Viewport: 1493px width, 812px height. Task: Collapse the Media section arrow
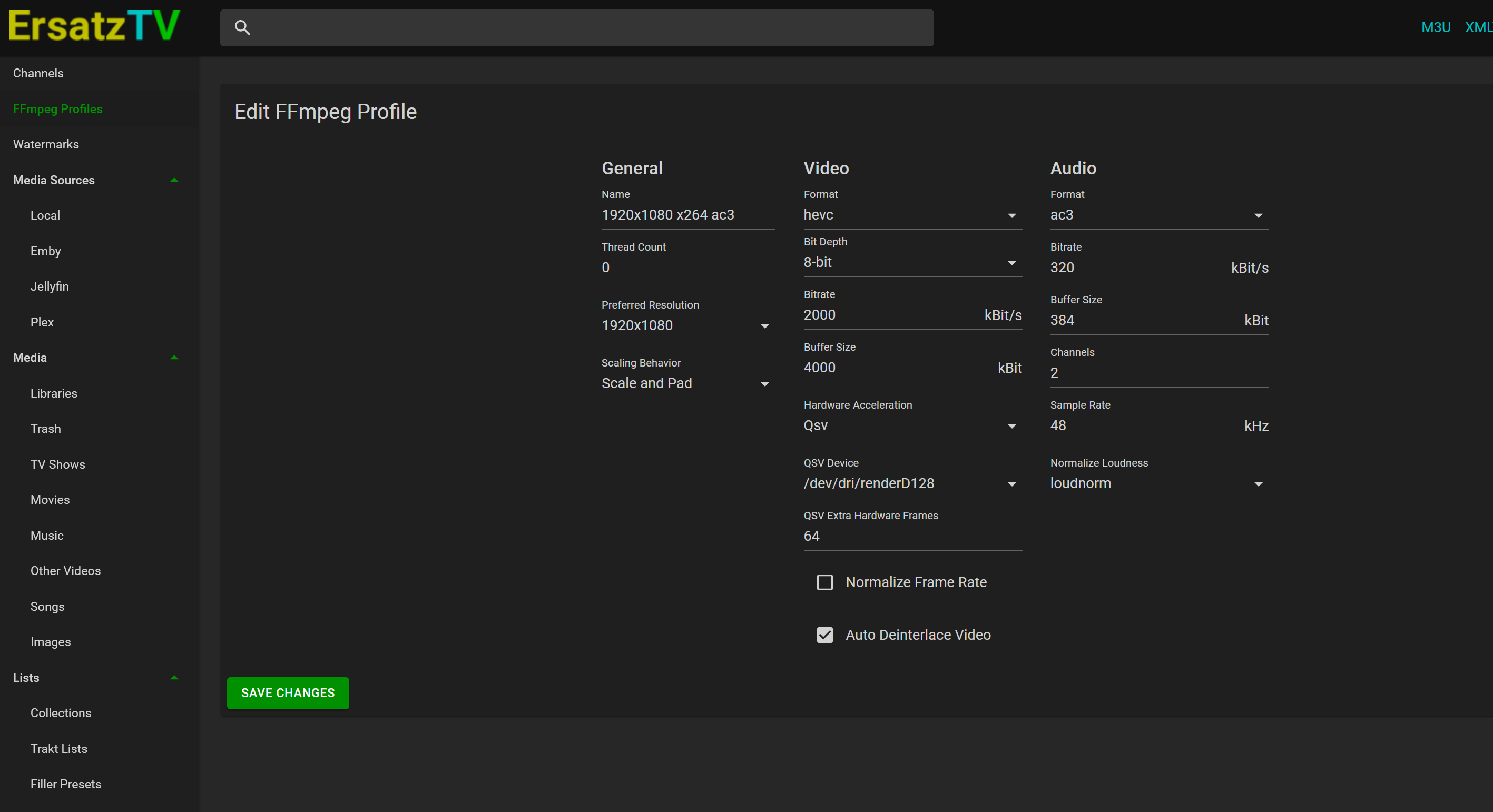[174, 358]
